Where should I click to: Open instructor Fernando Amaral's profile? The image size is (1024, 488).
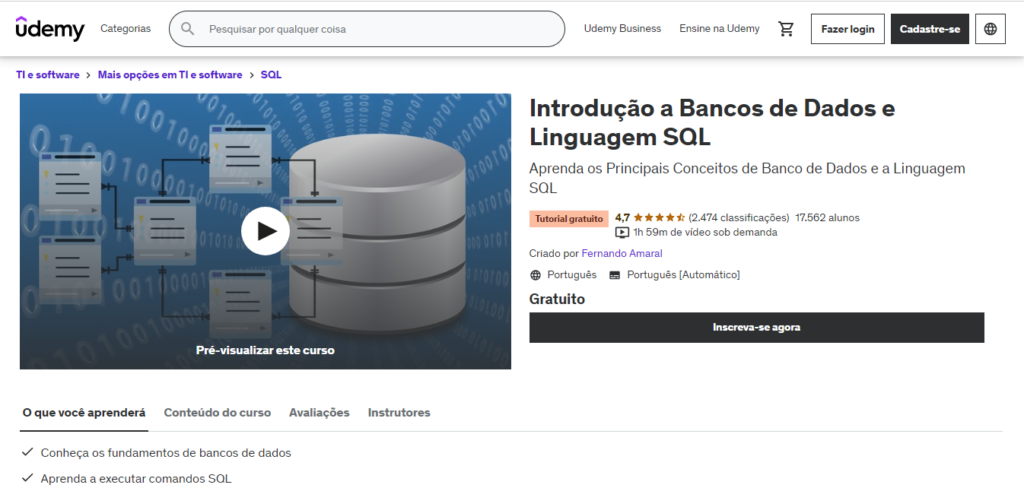pyautogui.click(x=622, y=253)
